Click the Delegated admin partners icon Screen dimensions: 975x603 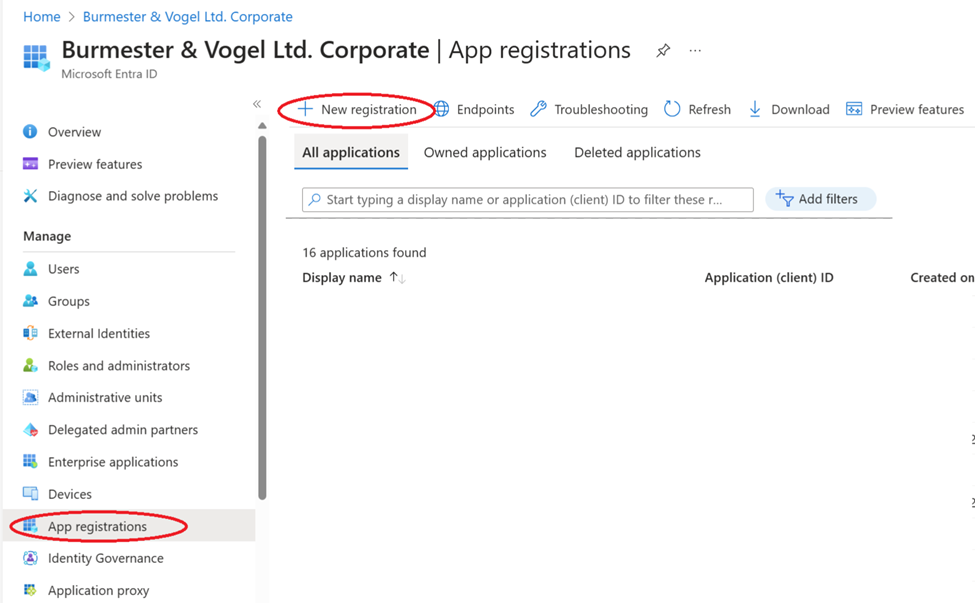tap(30, 430)
